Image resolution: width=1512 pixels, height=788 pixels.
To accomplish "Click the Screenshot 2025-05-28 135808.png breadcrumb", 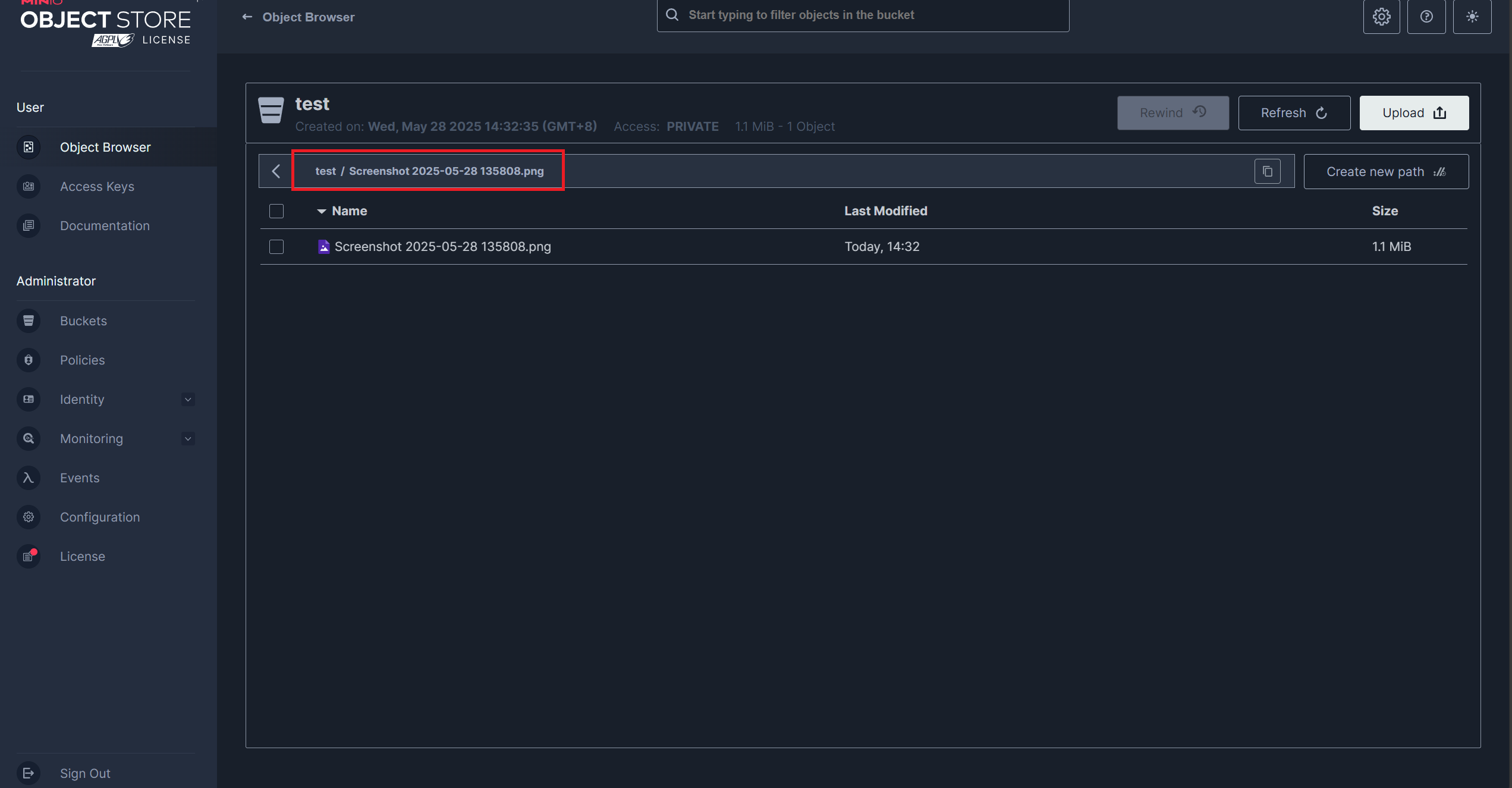I will click(446, 171).
